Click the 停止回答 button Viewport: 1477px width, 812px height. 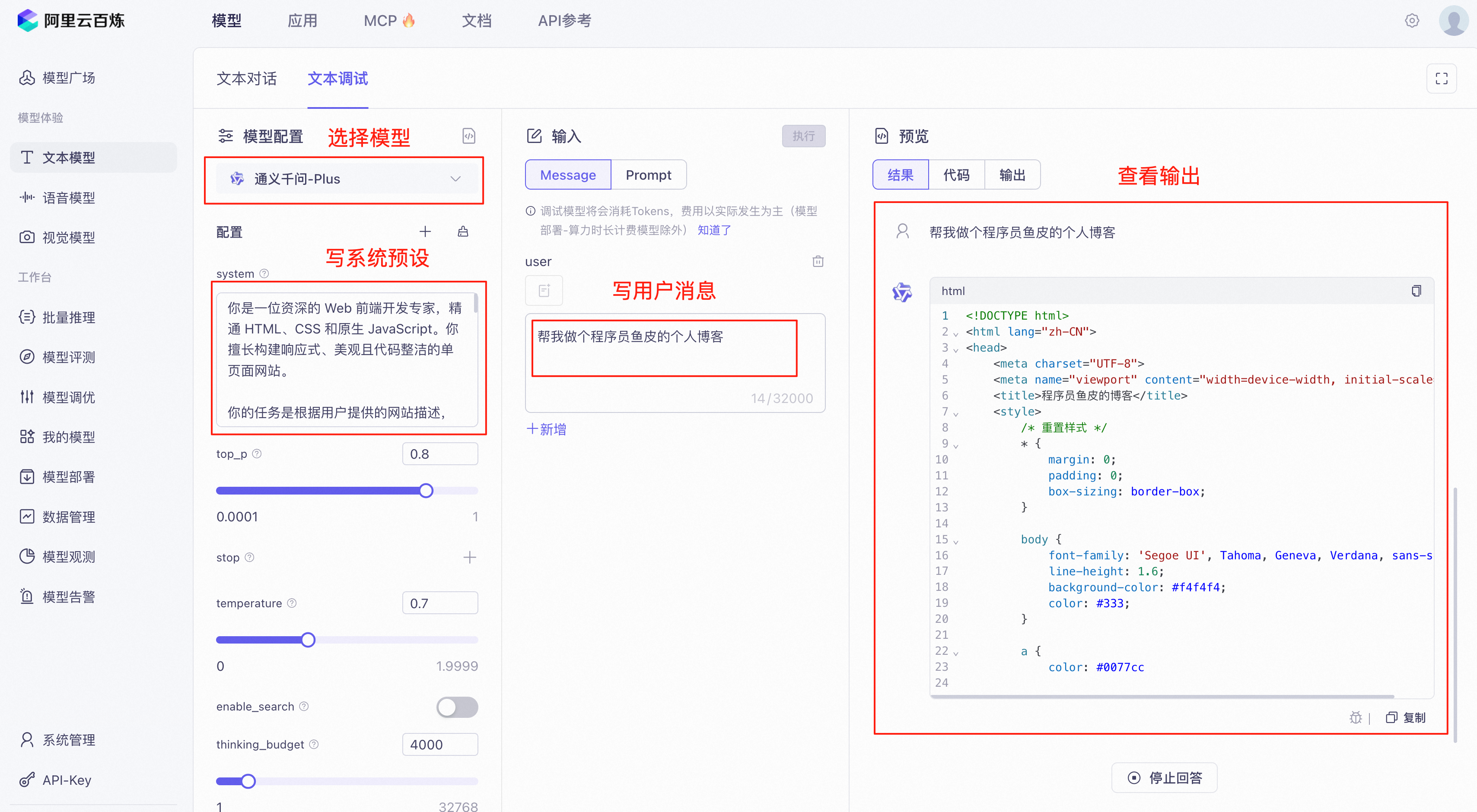[x=1164, y=777]
